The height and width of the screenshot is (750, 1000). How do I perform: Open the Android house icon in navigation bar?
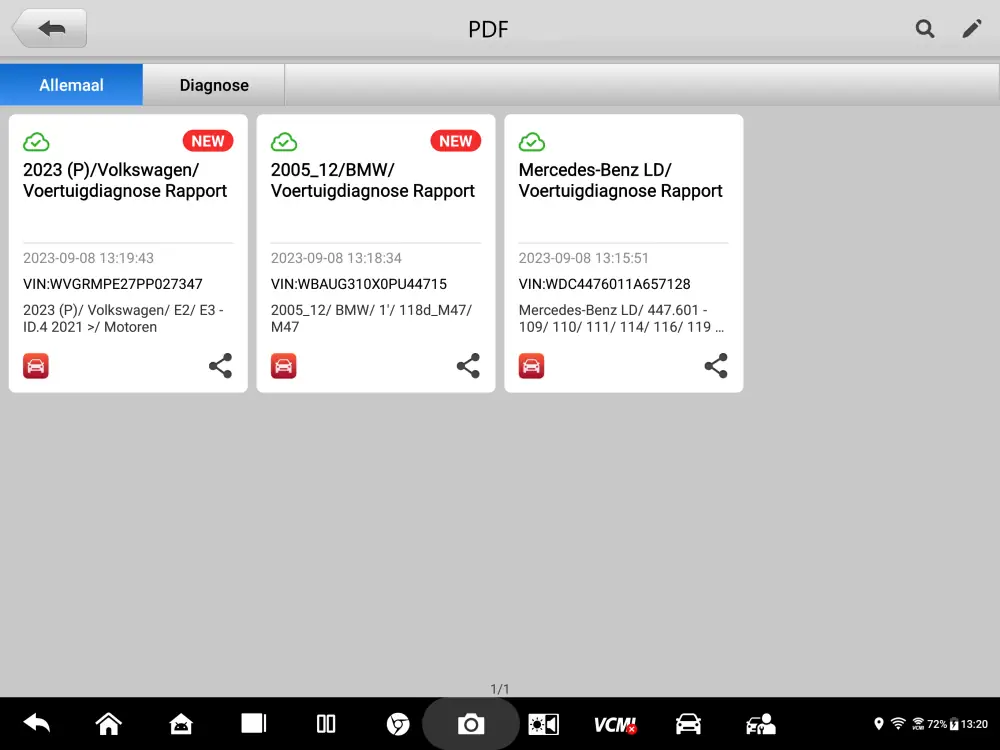coord(181,724)
